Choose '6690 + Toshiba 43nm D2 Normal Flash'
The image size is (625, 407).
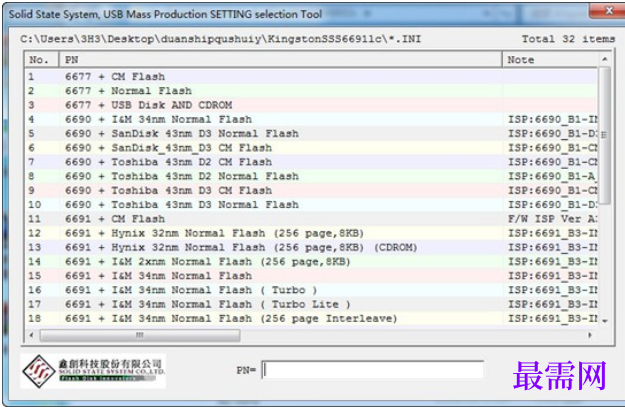tap(311, 176)
